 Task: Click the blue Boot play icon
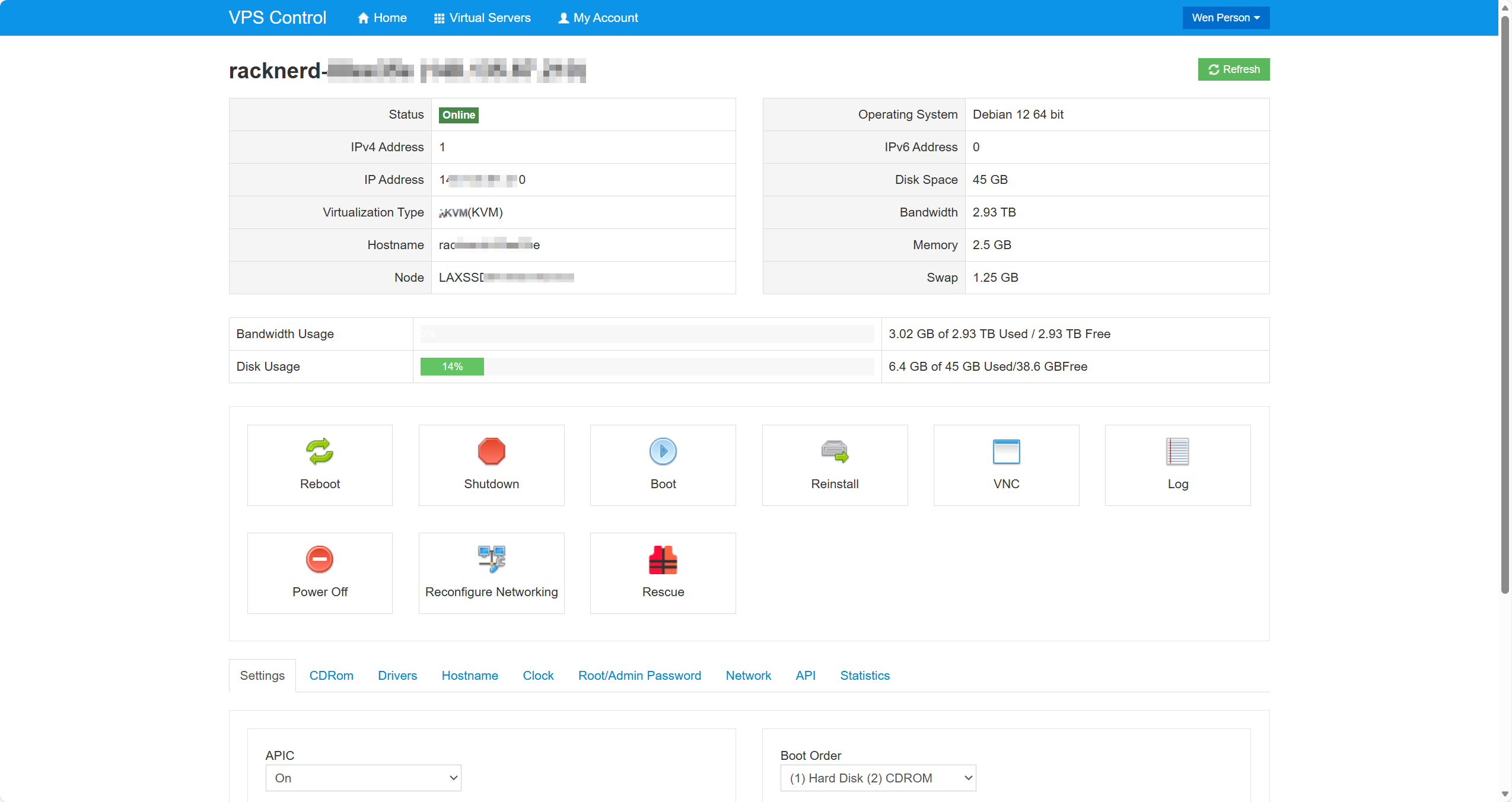(x=663, y=451)
